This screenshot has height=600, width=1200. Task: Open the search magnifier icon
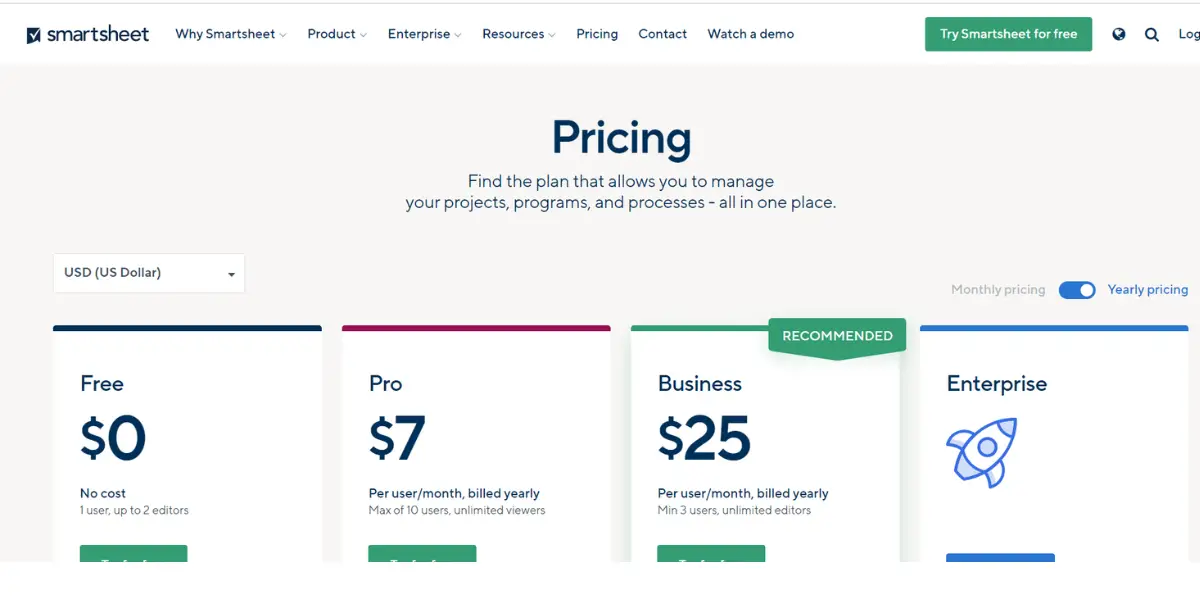point(1152,34)
